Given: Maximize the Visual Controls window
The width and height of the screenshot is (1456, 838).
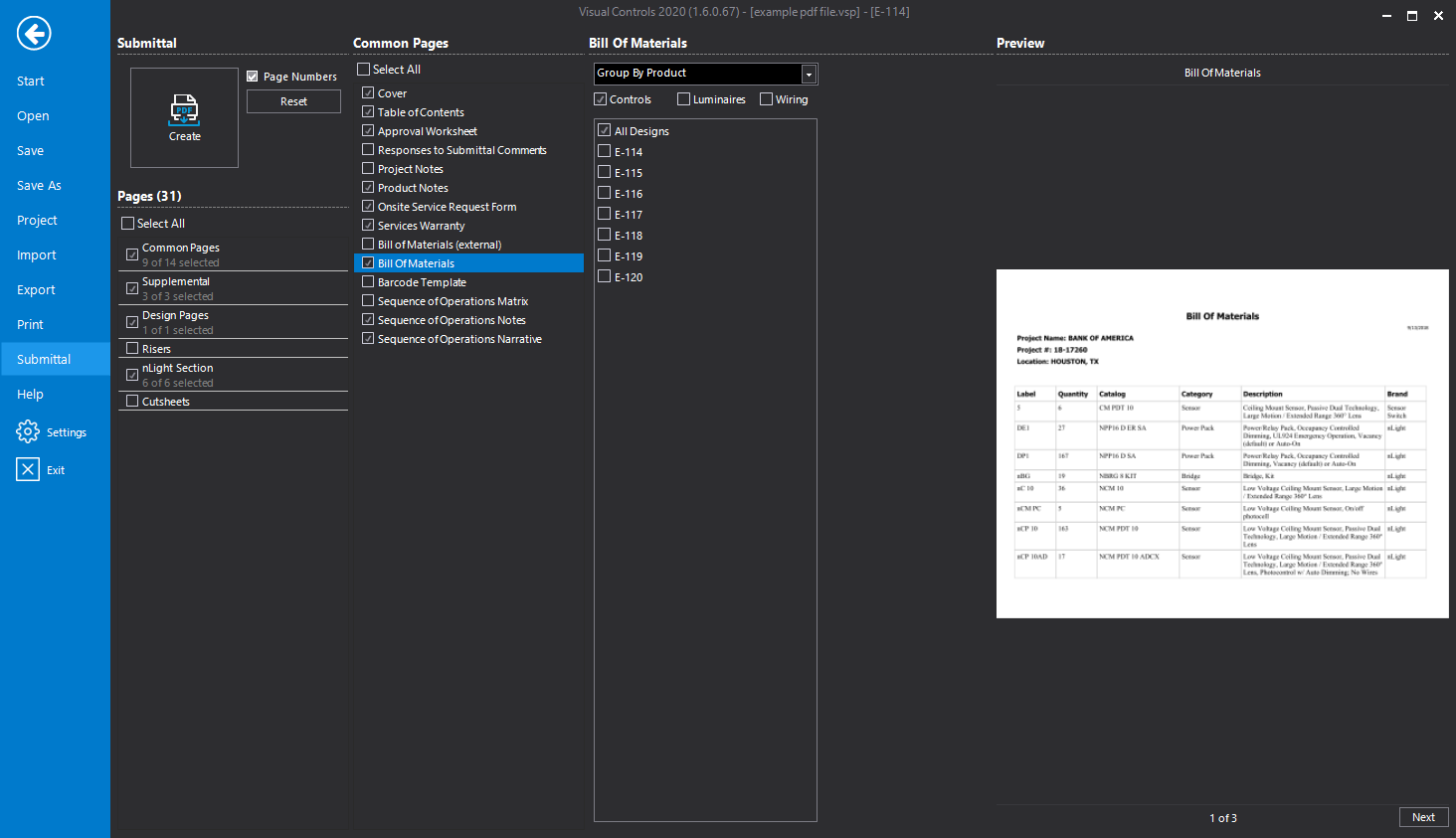Looking at the screenshot, I should click(x=1411, y=16).
